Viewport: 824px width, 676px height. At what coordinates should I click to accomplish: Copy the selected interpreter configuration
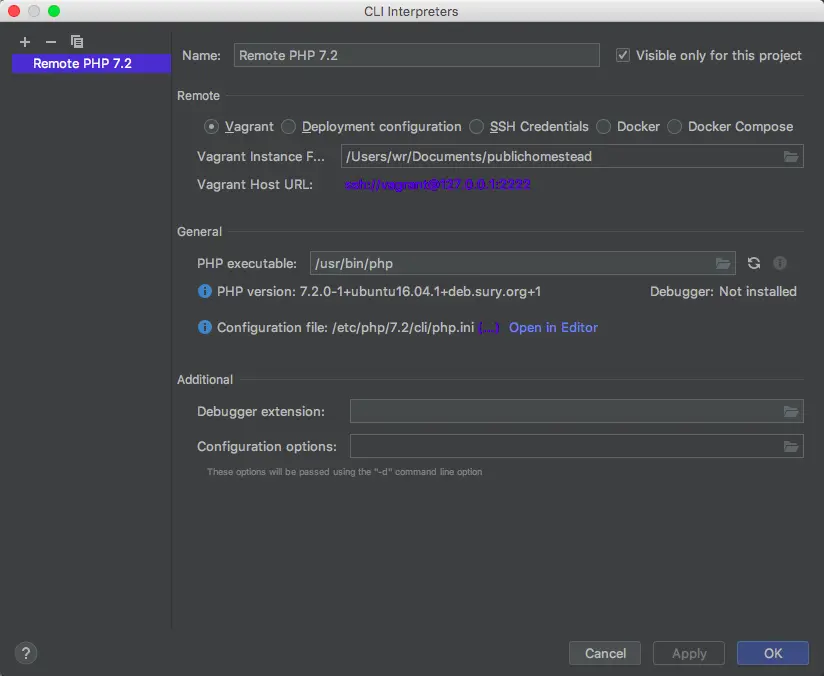(77, 42)
